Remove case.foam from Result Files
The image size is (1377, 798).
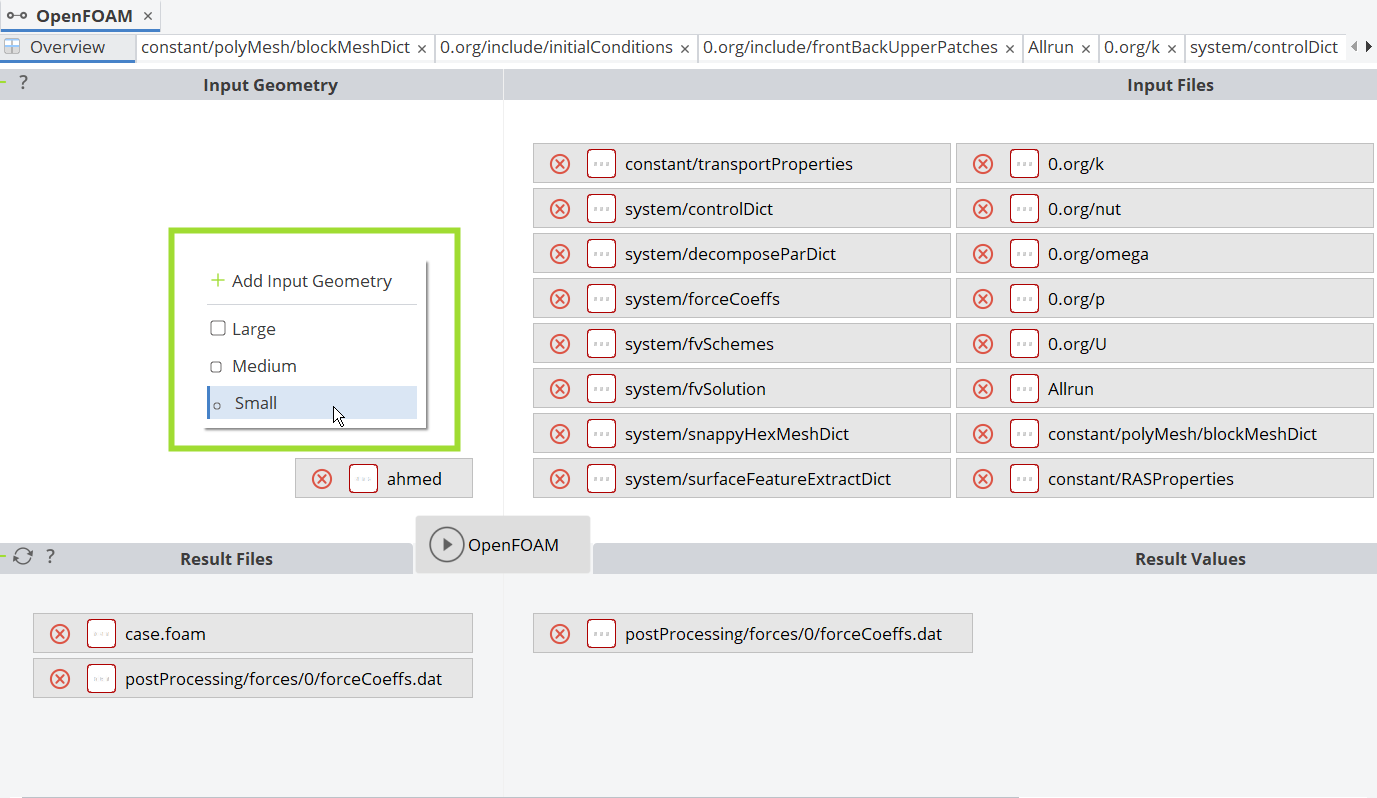click(60, 634)
